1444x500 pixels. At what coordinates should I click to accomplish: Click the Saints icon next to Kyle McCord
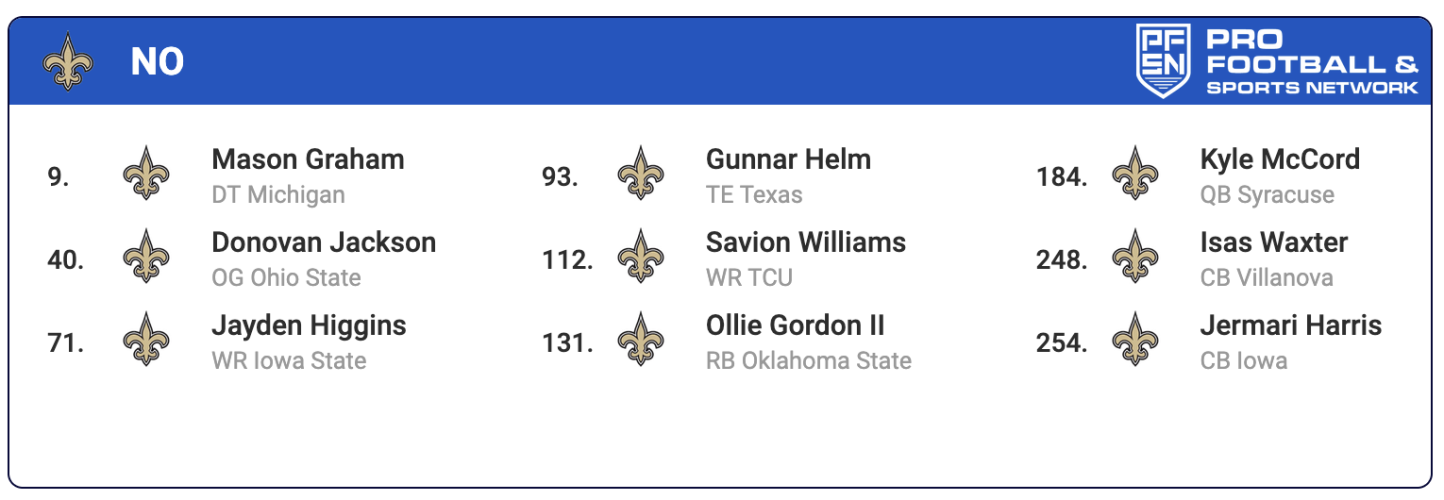[x=1134, y=175]
